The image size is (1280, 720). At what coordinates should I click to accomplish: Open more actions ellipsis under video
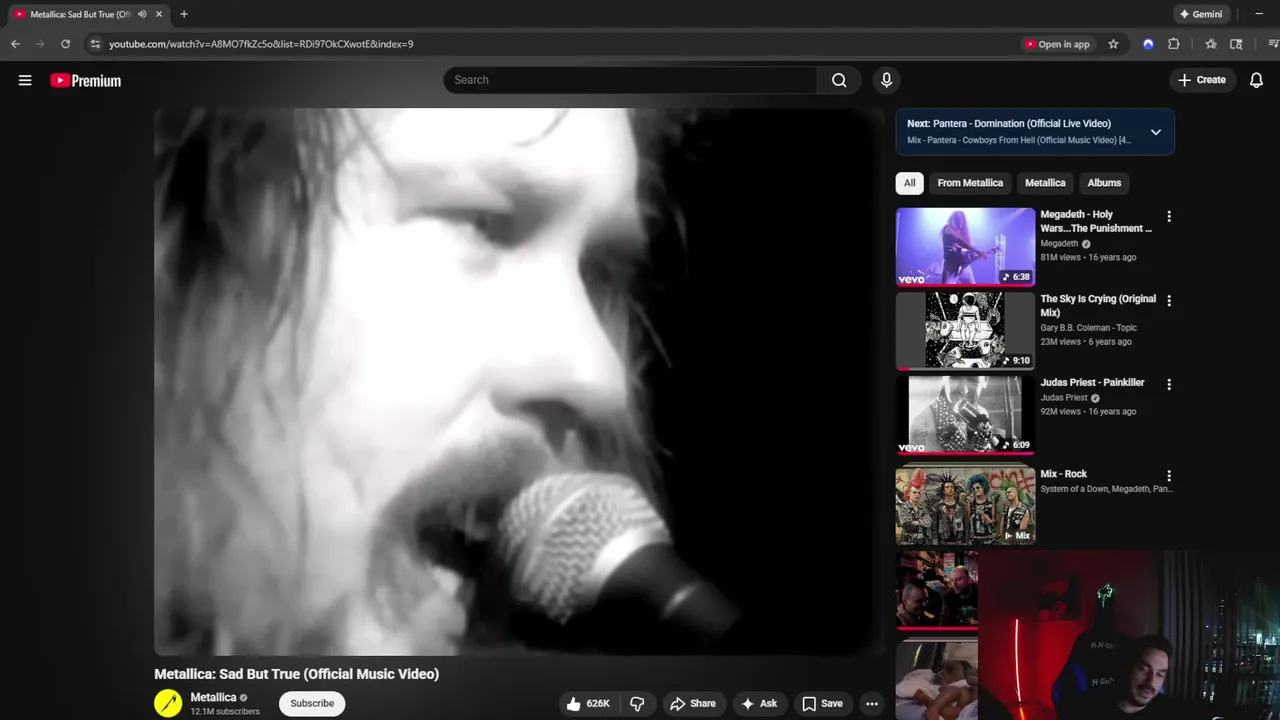[x=872, y=704]
